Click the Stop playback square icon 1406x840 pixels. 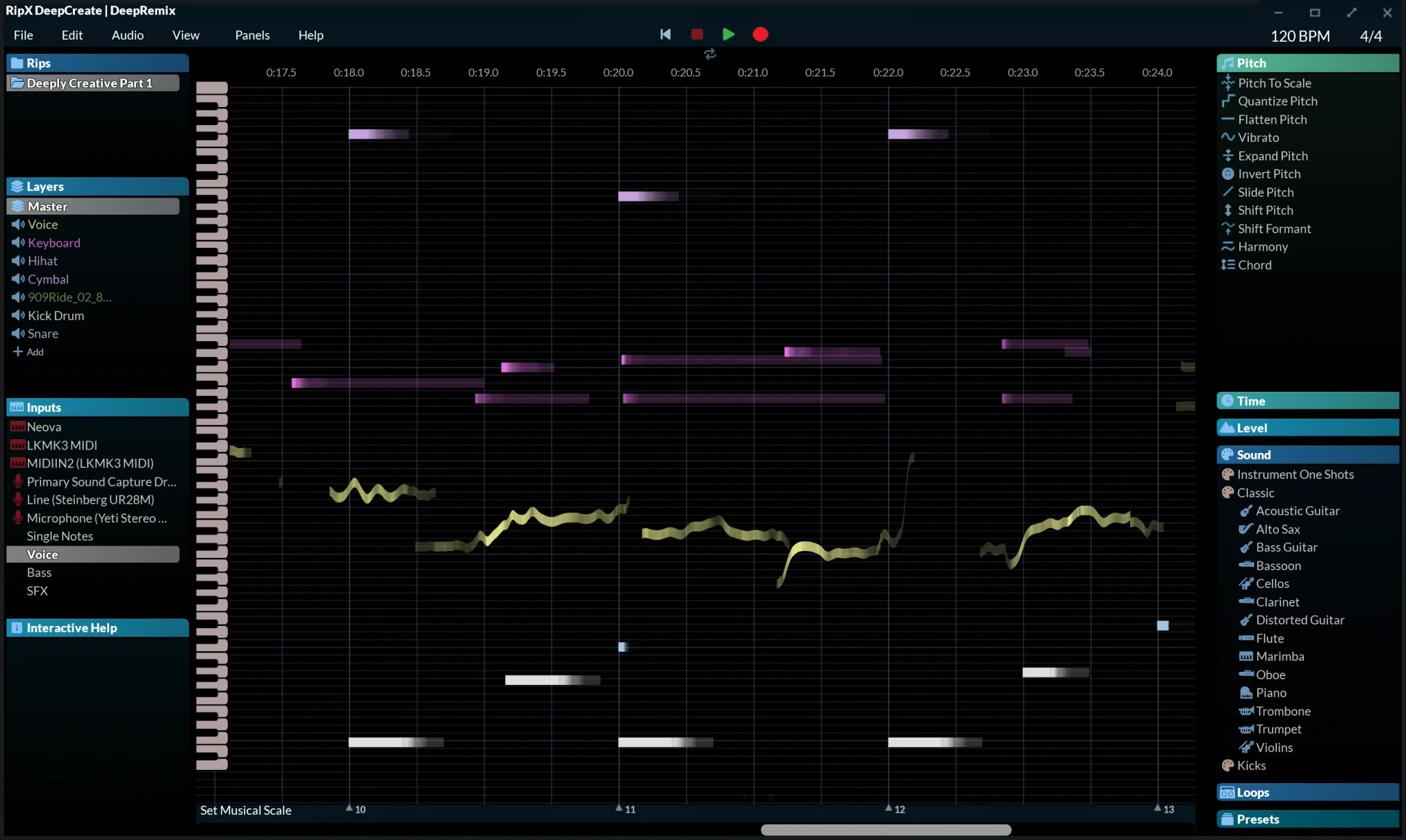pos(697,34)
